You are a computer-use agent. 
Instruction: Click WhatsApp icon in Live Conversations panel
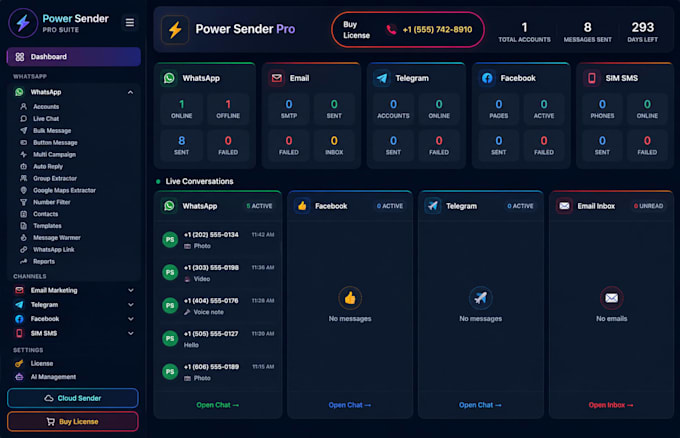coord(169,206)
